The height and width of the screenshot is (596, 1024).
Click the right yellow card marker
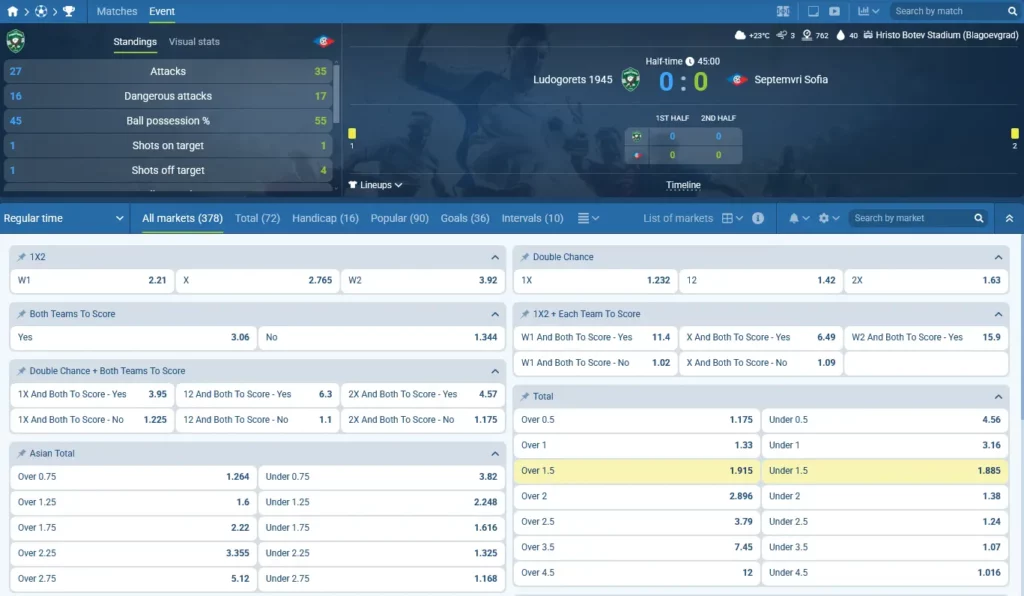tap(1014, 134)
